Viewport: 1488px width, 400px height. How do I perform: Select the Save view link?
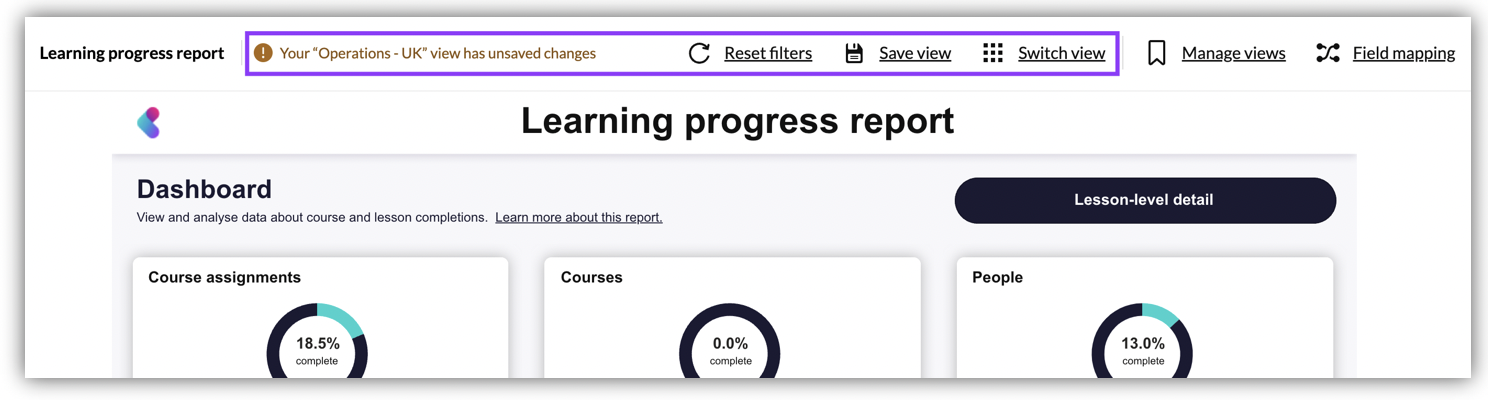[x=915, y=53]
